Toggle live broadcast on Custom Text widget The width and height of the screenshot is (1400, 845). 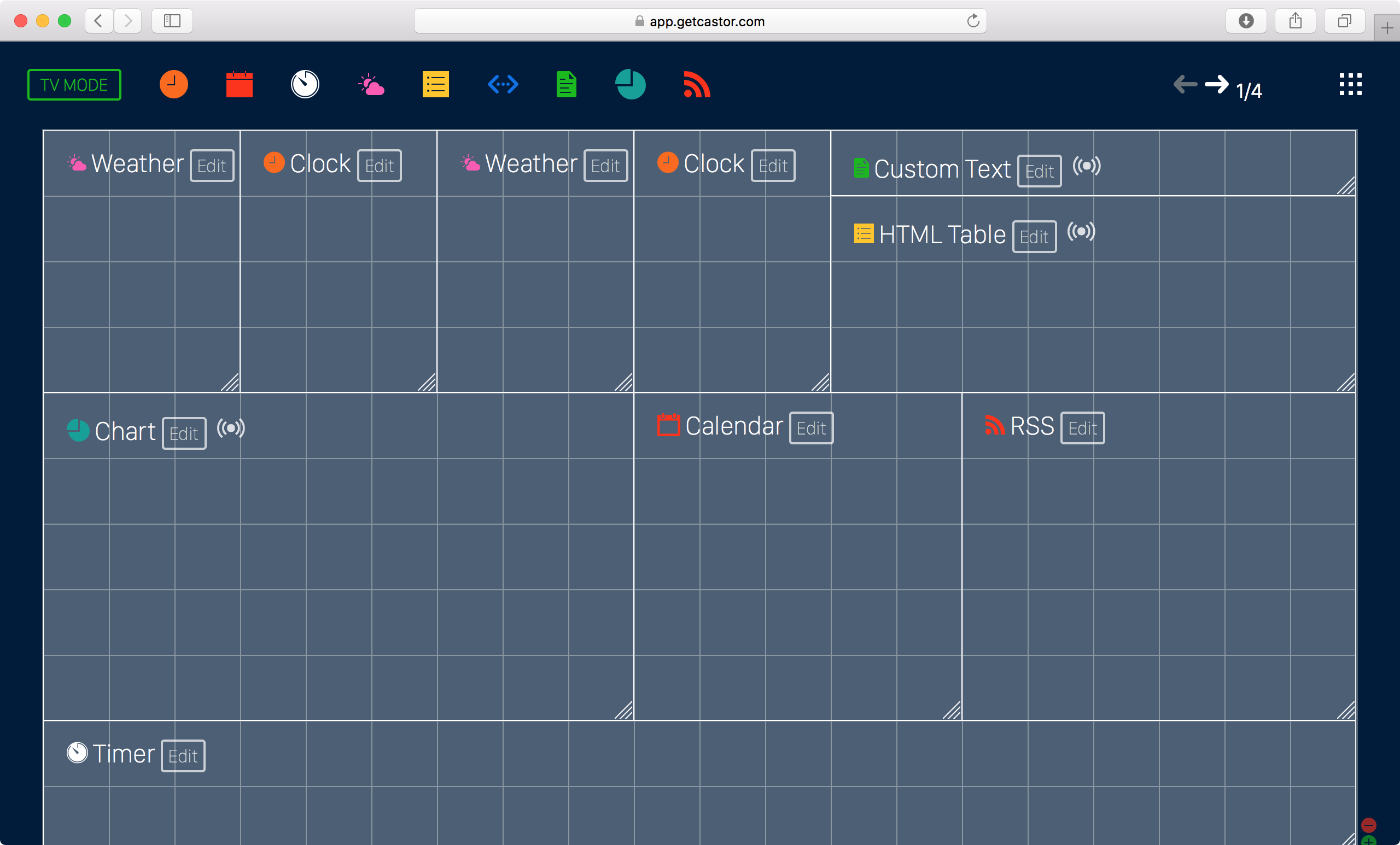click(x=1086, y=166)
